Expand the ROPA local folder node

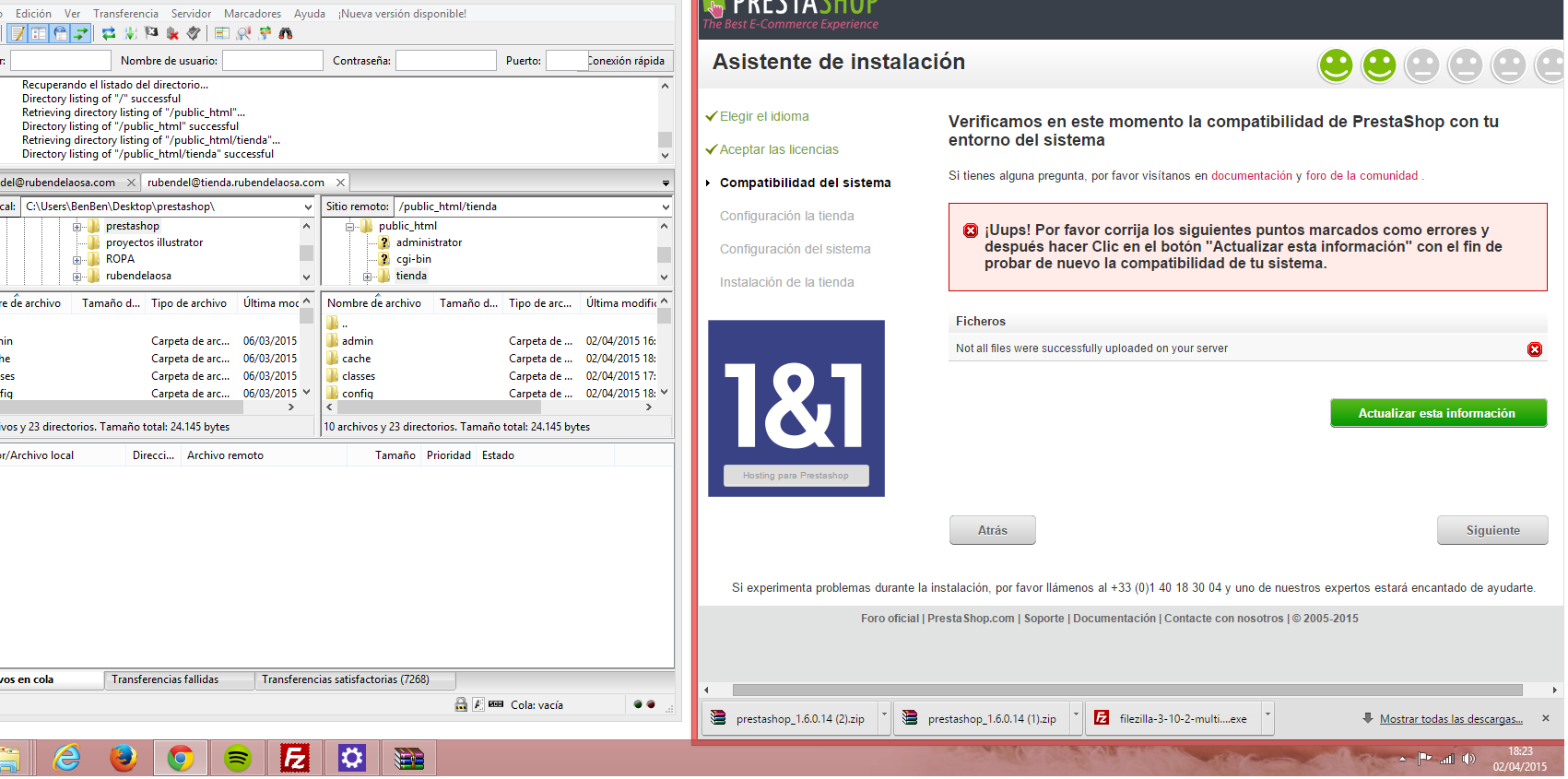click(77, 260)
